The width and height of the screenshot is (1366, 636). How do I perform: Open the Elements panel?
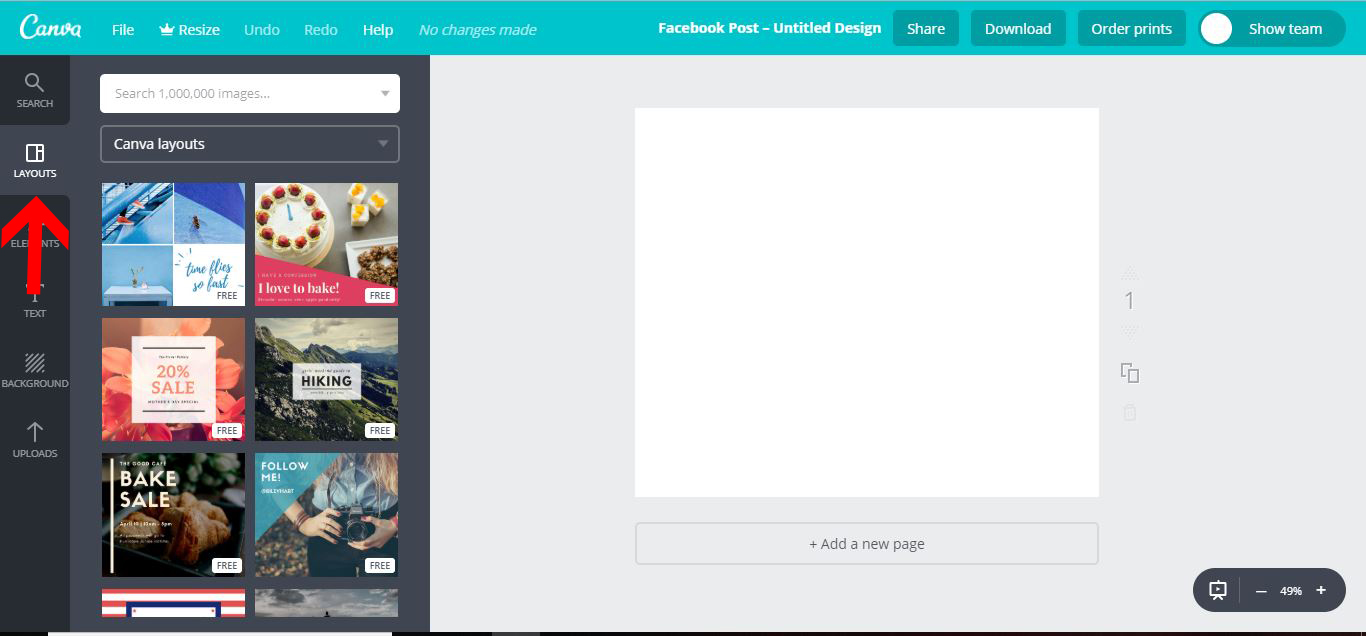(x=35, y=232)
